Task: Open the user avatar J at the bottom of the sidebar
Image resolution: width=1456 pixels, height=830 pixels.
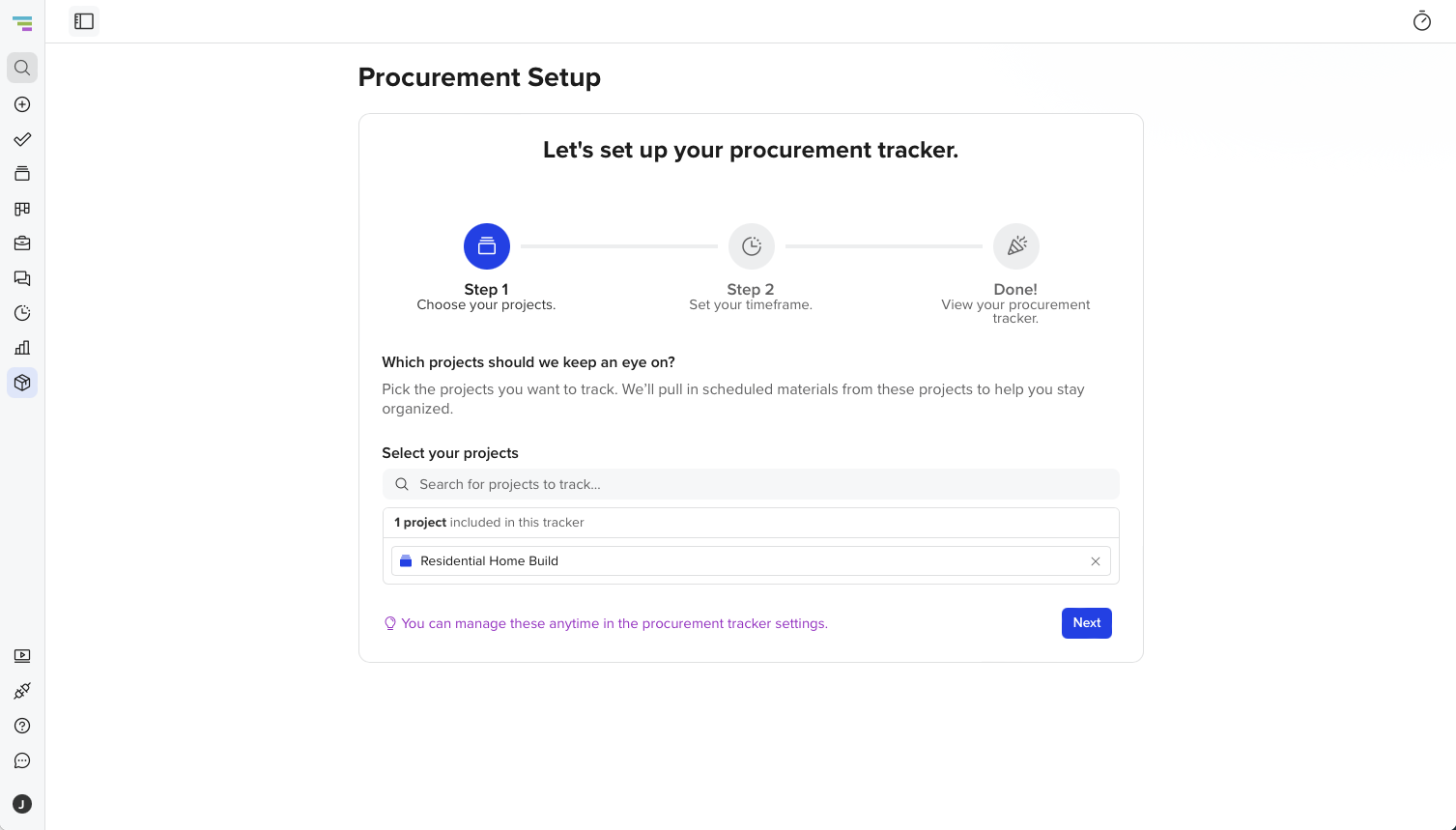Action: coord(22,804)
